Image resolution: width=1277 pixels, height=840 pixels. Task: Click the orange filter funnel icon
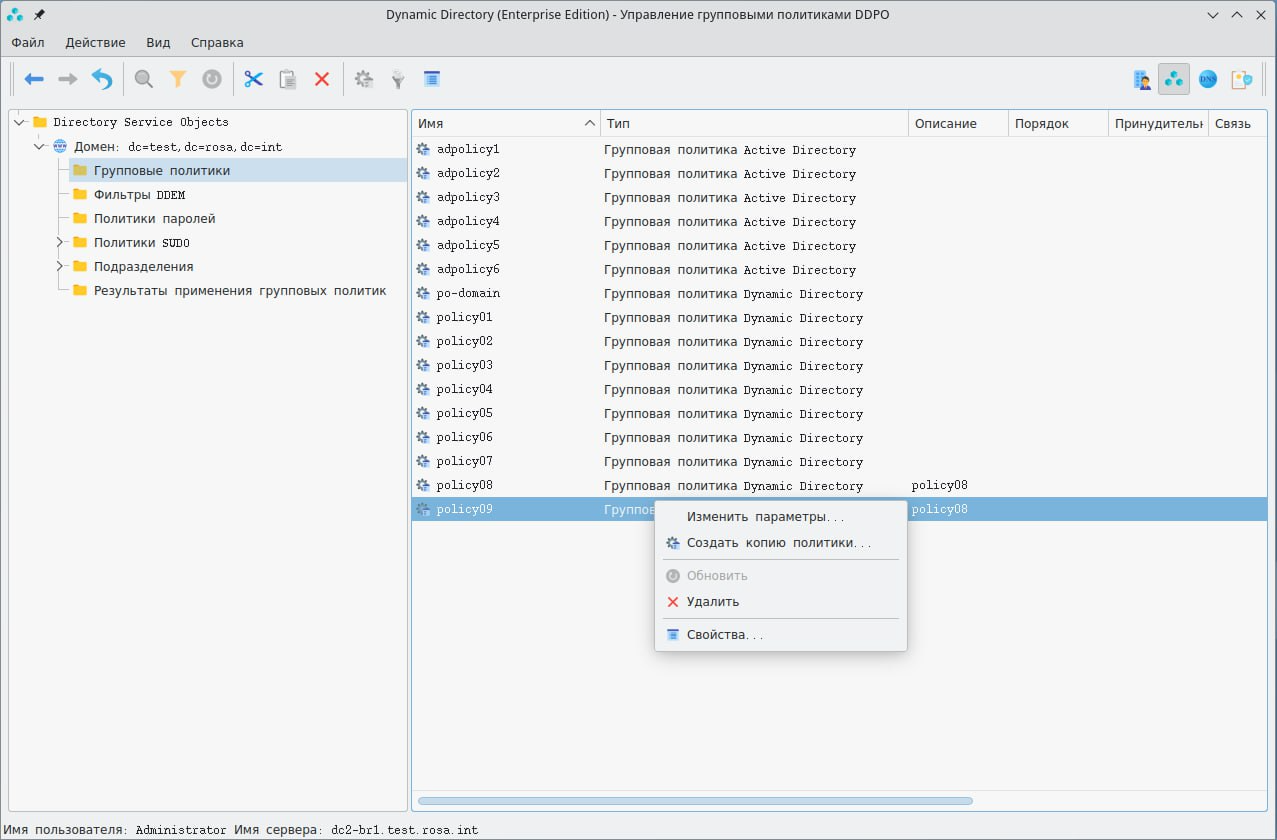coord(178,79)
